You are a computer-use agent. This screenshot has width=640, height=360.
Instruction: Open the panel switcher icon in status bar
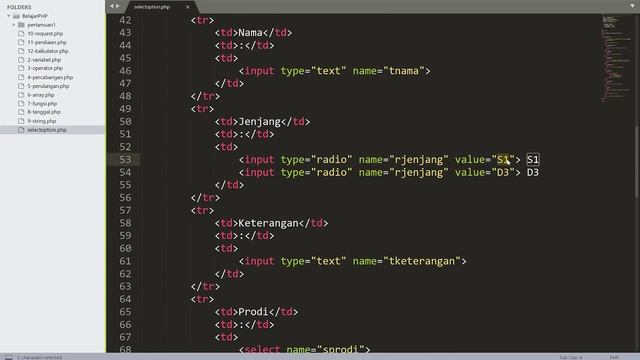point(9,357)
